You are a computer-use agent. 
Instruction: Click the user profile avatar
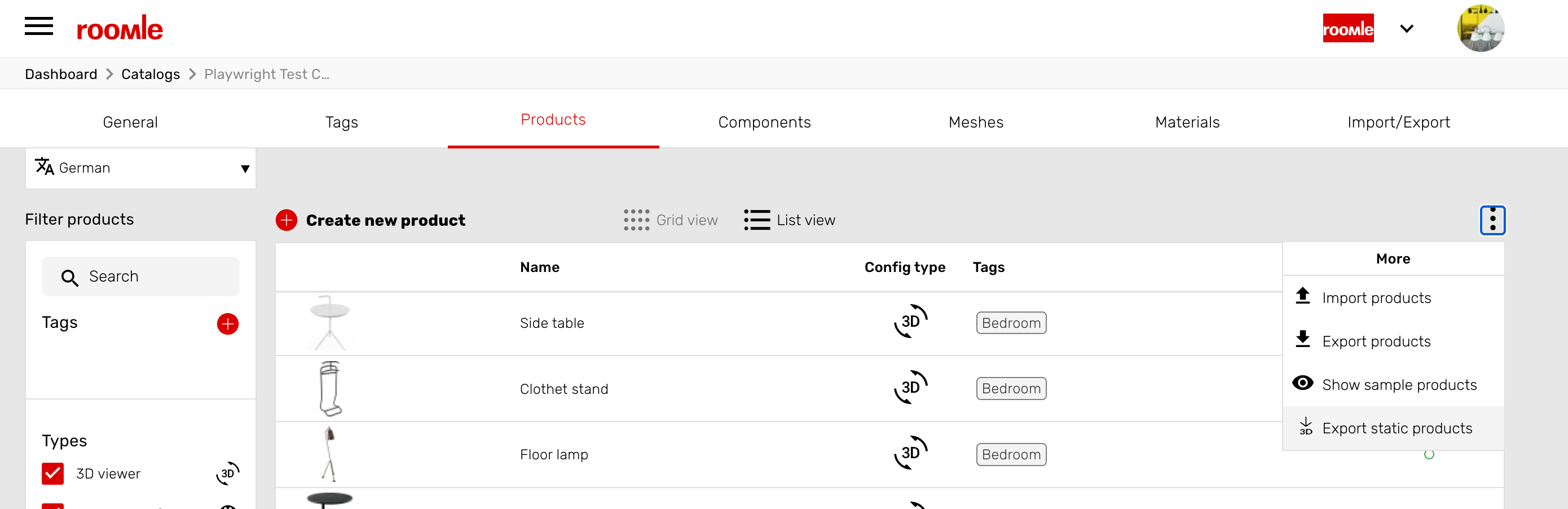point(1480,29)
